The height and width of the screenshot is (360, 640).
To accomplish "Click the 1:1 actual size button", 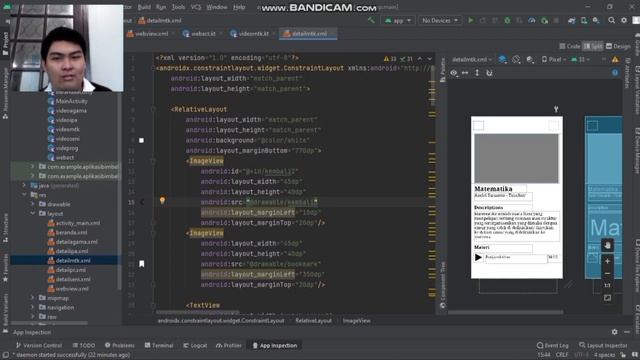I will tap(607, 285).
